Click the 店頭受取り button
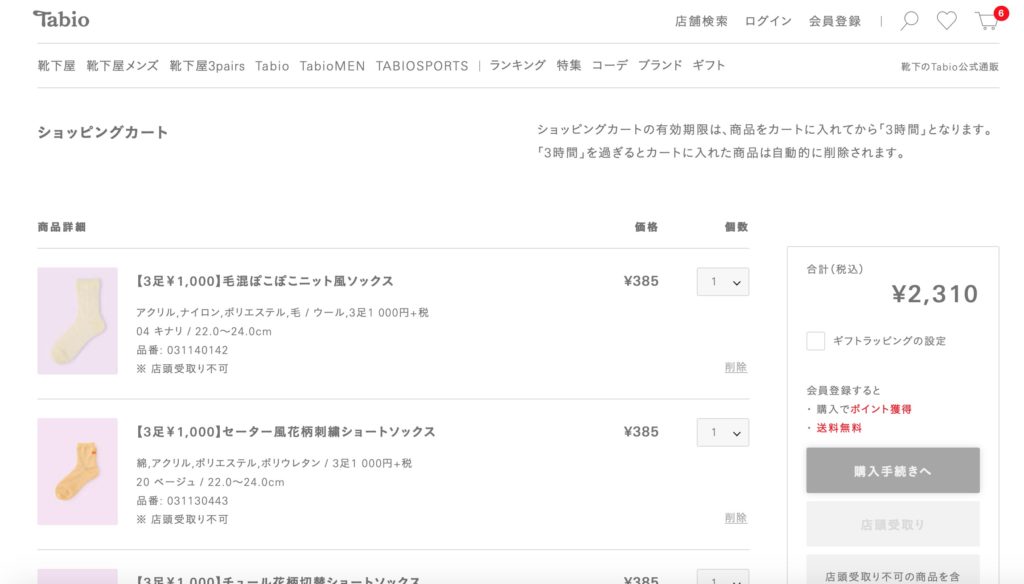 [893, 524]
